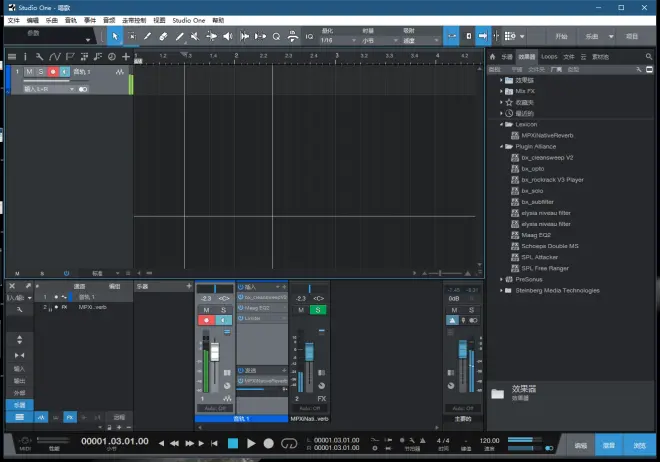Start playback with the play button
Viewport: 660px width, 462px height.
[251, 443]
